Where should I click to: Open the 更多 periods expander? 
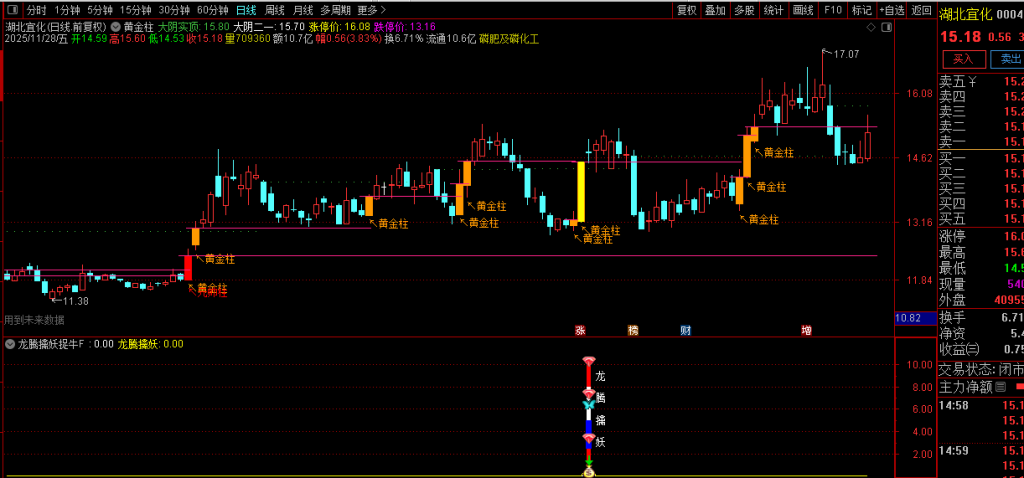point(372,10)
